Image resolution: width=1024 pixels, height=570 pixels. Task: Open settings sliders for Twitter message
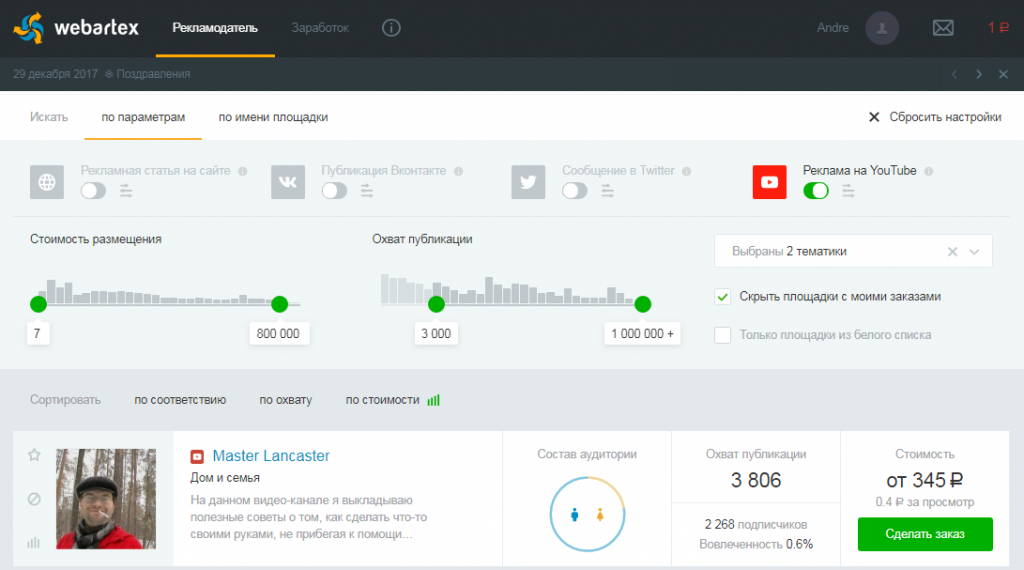coord(607,191)
